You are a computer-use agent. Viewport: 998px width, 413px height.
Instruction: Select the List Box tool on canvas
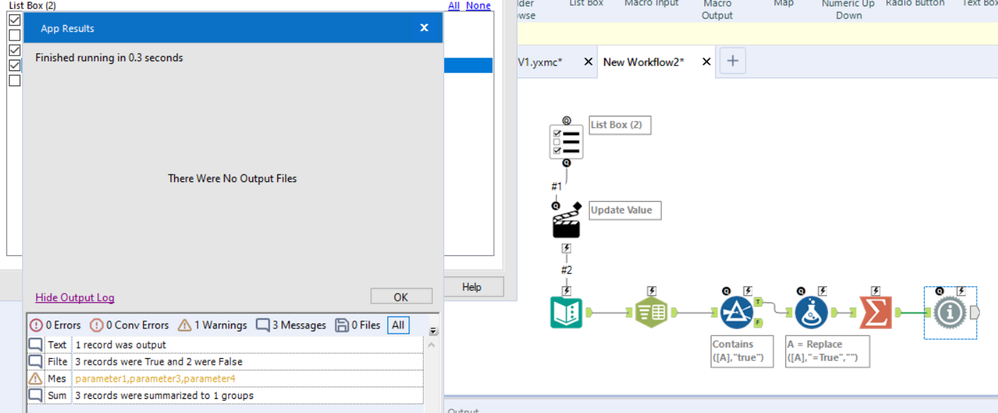566,141
